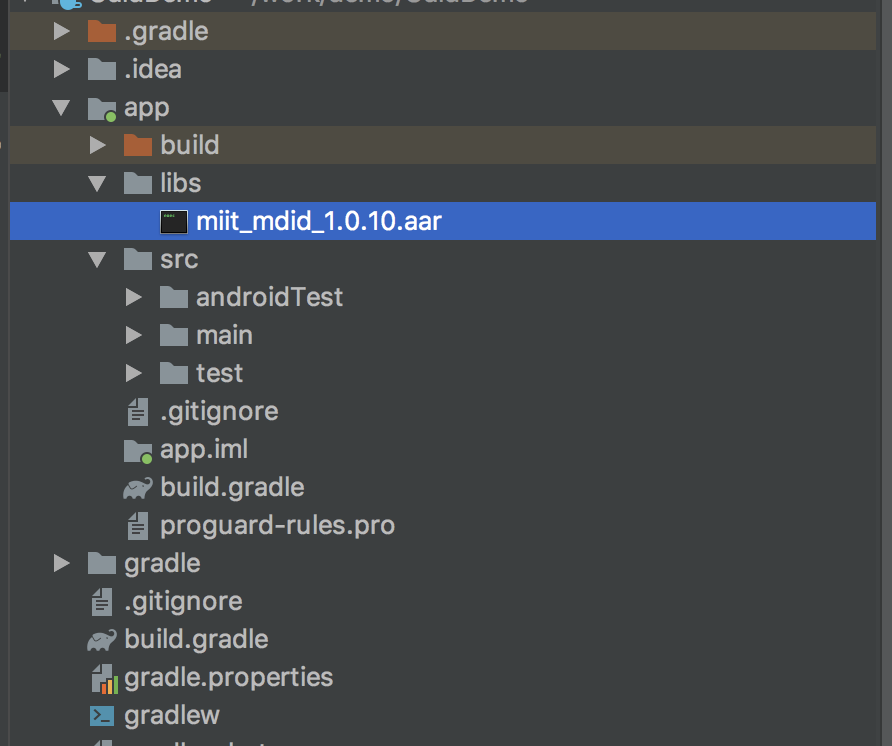Viewport: 892px width, 746px height.
Task: Click the orange build folder icon
Action: (137, 146)
